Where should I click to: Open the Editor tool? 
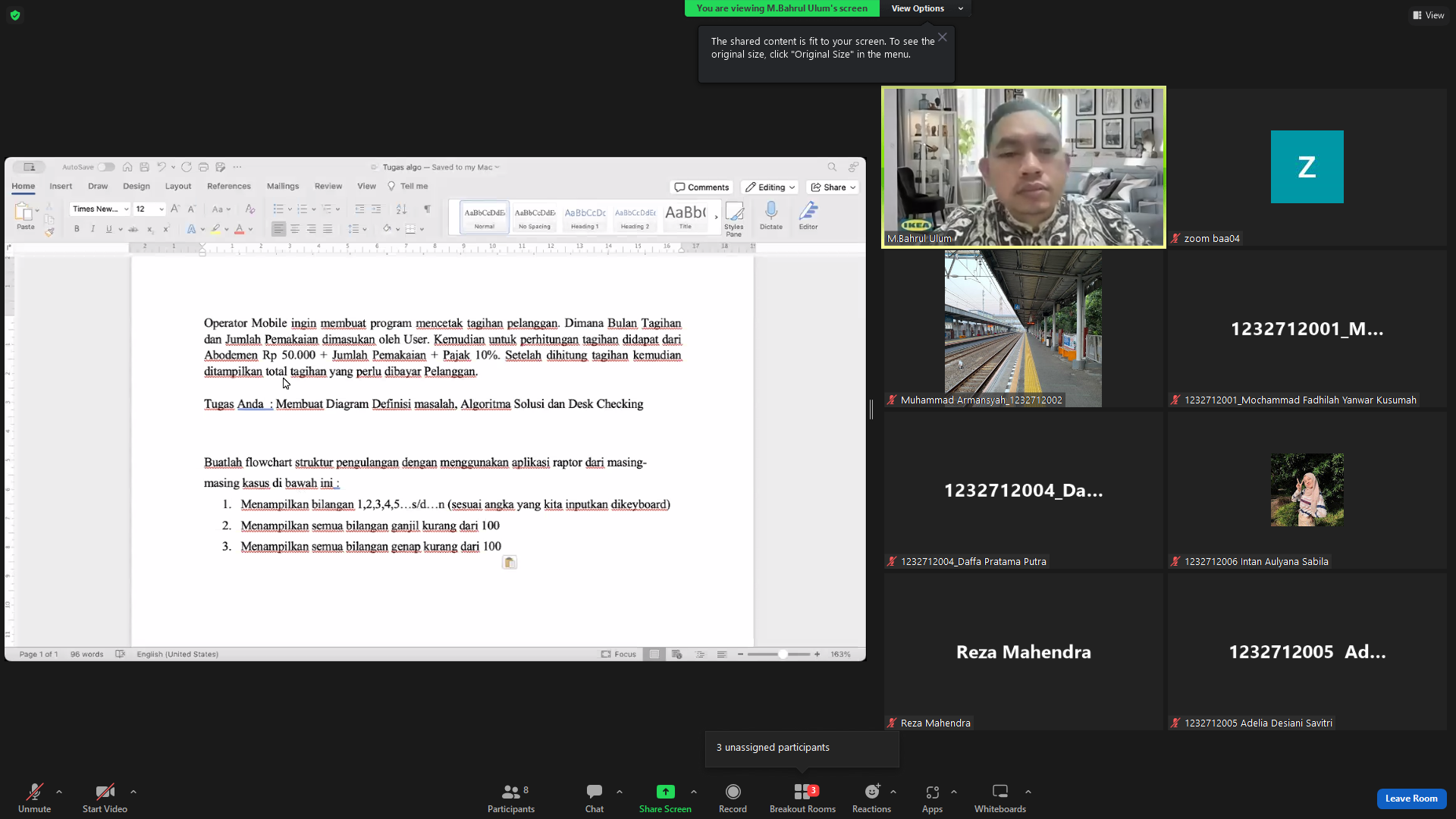tap(808, 216)
